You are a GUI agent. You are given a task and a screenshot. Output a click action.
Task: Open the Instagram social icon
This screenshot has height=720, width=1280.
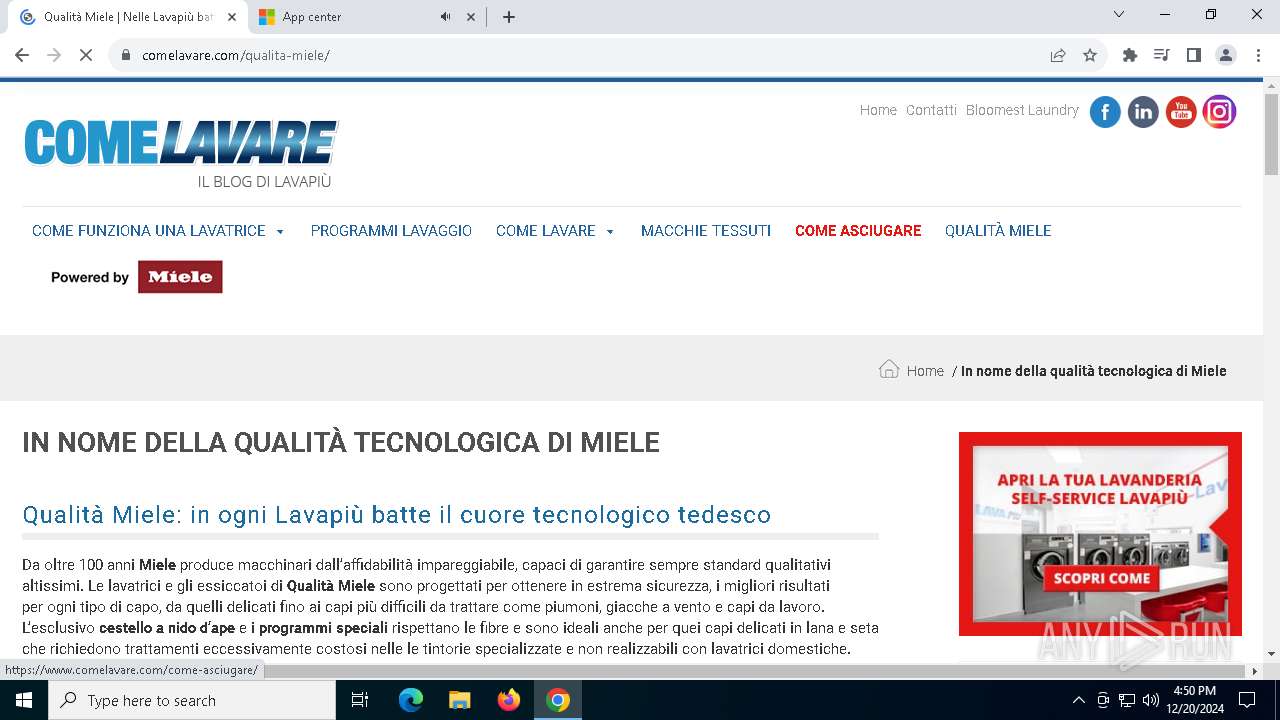pyautogui.click(x=1219, y=112)
